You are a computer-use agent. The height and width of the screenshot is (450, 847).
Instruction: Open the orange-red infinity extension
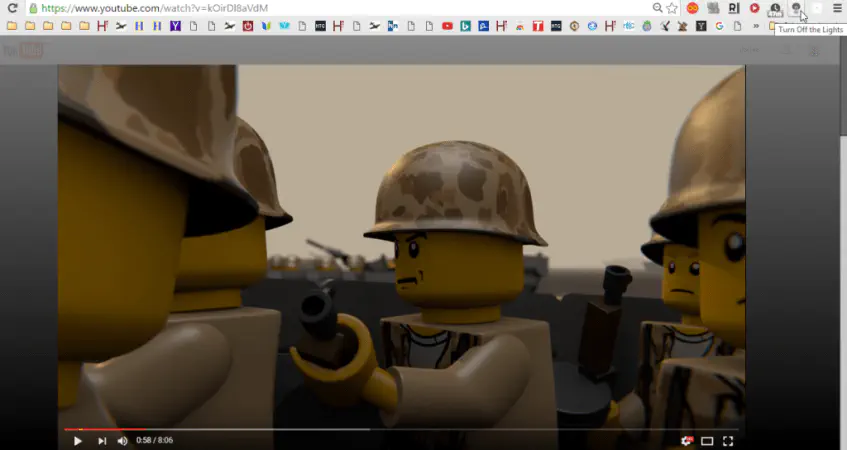point(693,8)
